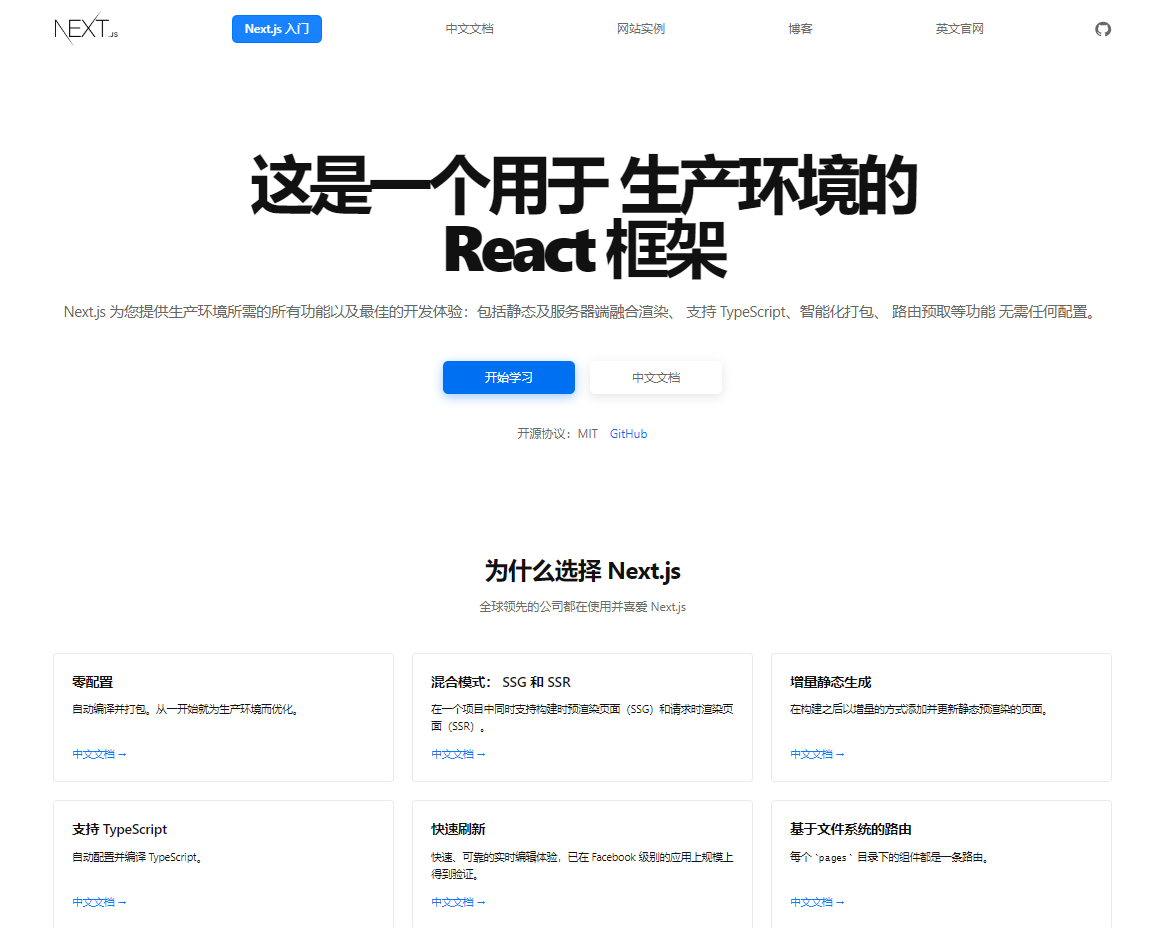The image size is (1172, 928).
Task: Click the 增量静态生成 card title
Action: coord(830,682)
